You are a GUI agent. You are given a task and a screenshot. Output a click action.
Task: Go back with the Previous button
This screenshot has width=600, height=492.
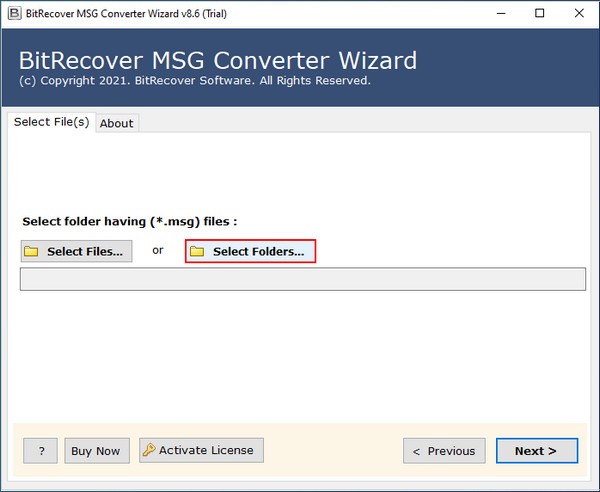tap(444, 451)
